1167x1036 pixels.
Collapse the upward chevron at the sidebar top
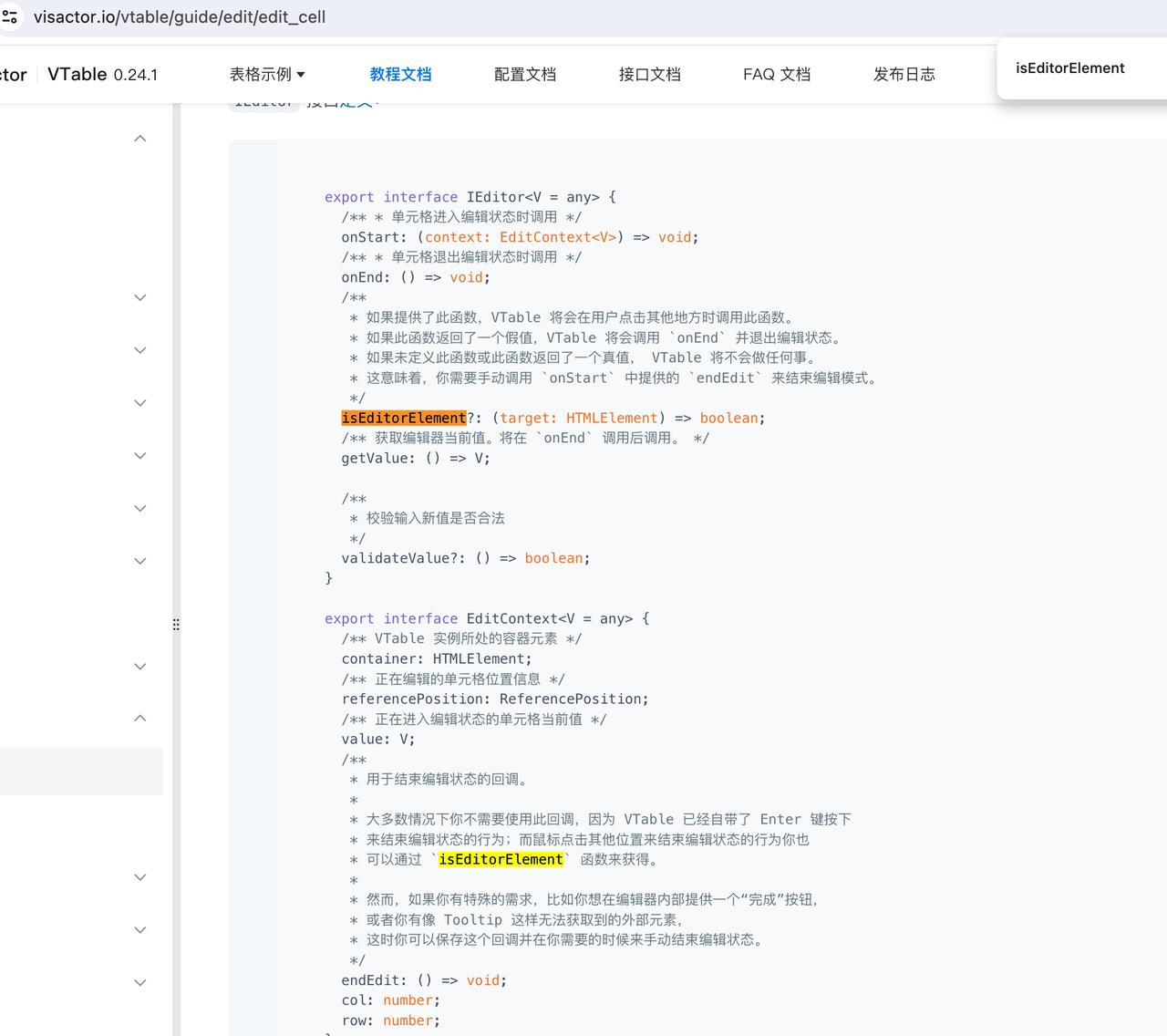(140, 139)
